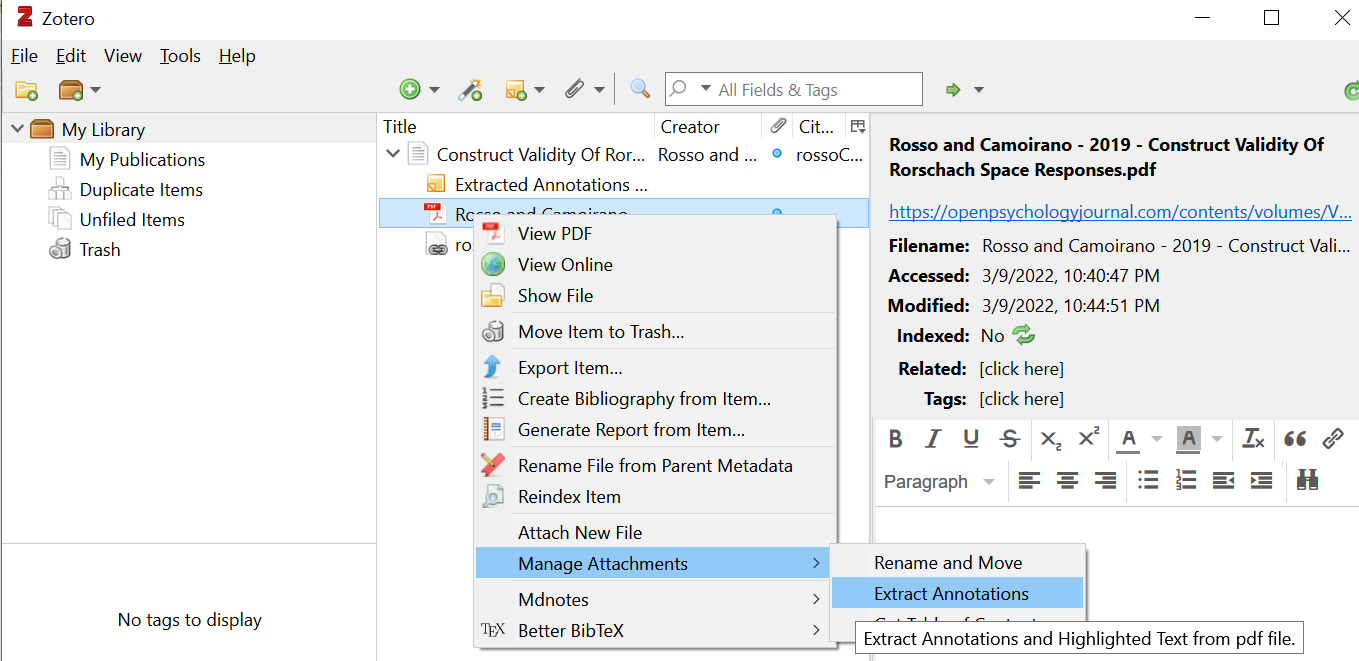
Task: Sort by the Citekey column header
Action: point(819,127)
